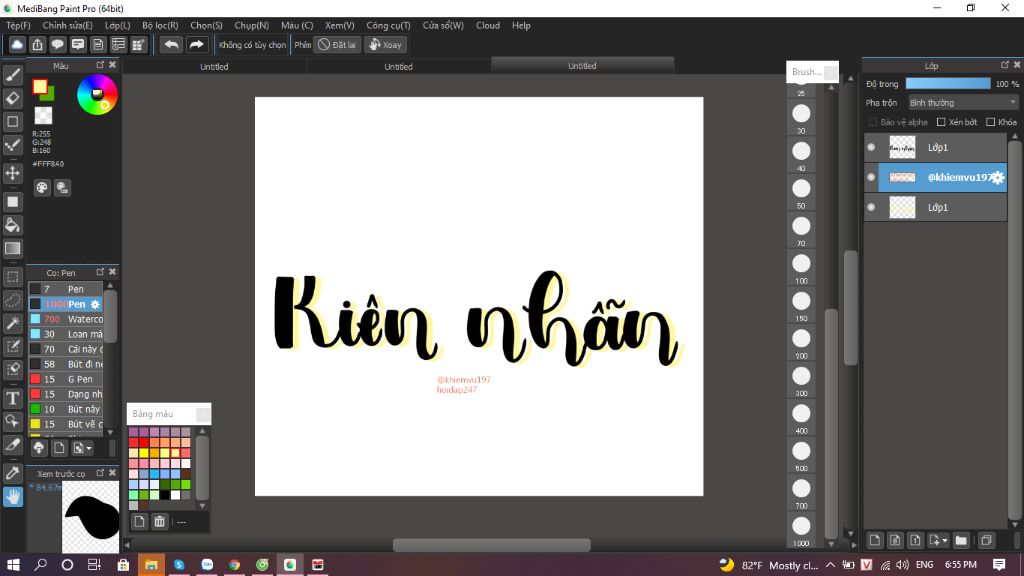Click the yellow foreground color swatch
The width and height of the screenshot is (1024, 576).
40,87
